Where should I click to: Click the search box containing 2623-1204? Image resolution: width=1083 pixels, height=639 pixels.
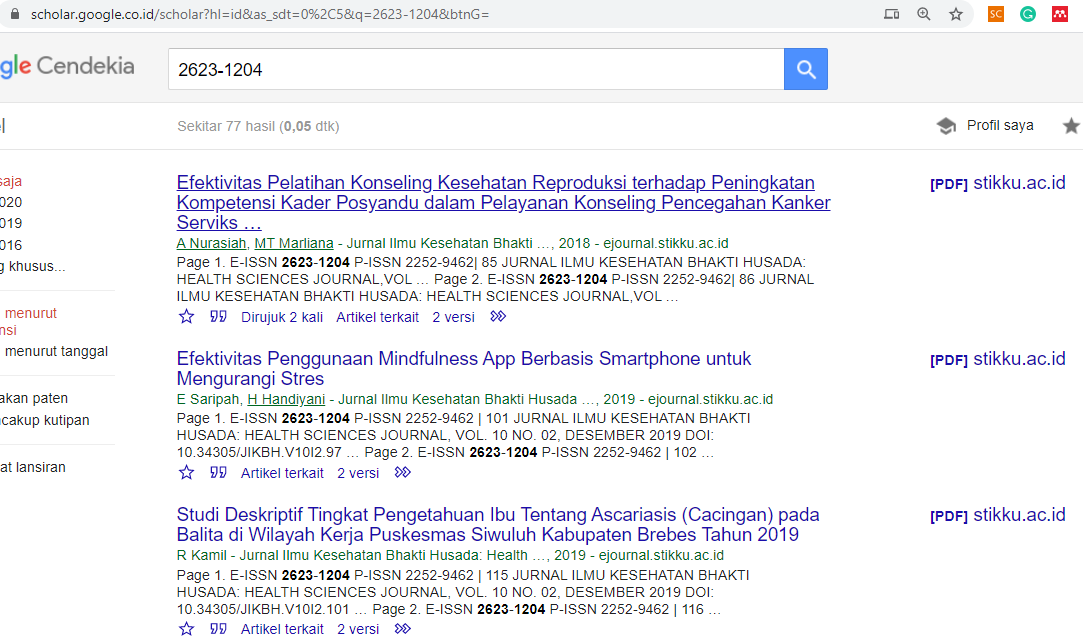(x=475, y=70)
